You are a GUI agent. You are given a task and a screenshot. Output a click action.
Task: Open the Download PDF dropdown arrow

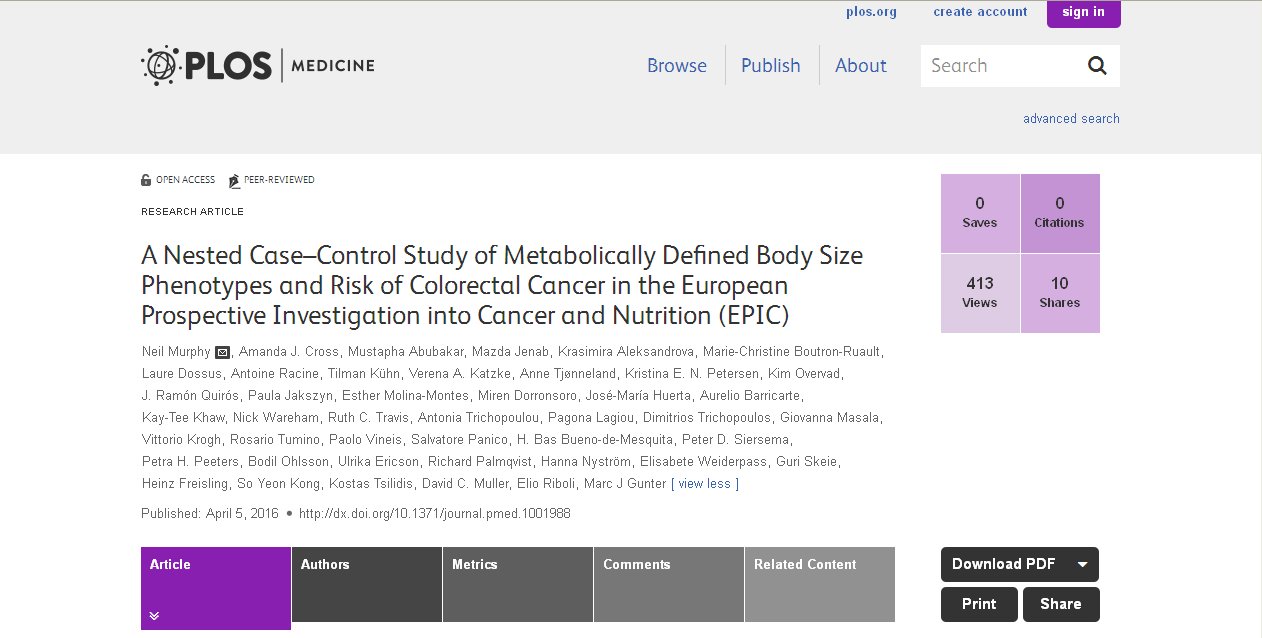[1082, 564]
